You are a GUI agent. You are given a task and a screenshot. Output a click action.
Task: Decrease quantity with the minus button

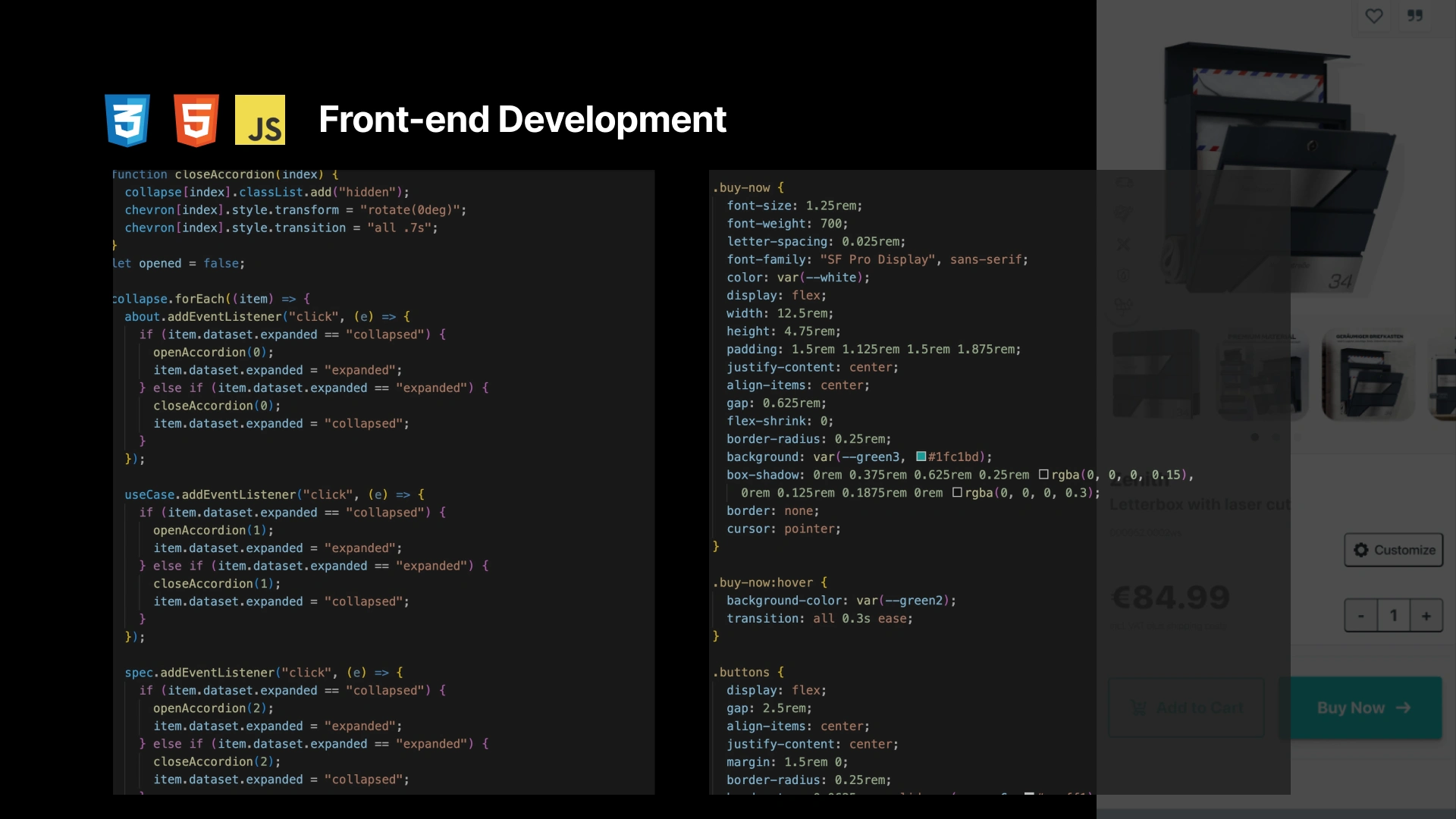tap(1361, 616)
